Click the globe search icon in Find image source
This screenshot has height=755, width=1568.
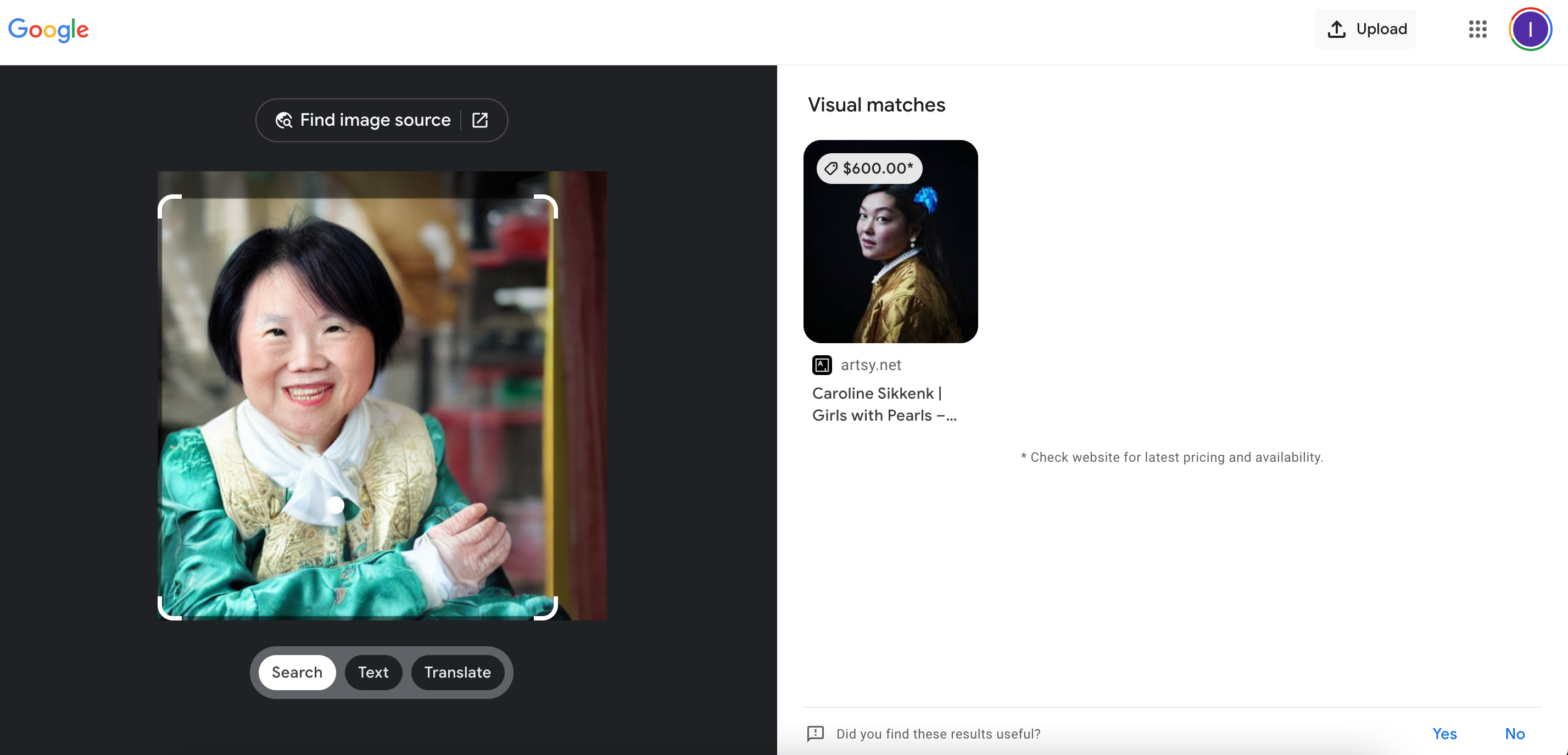pyautogui.click(x=283, y=120)
